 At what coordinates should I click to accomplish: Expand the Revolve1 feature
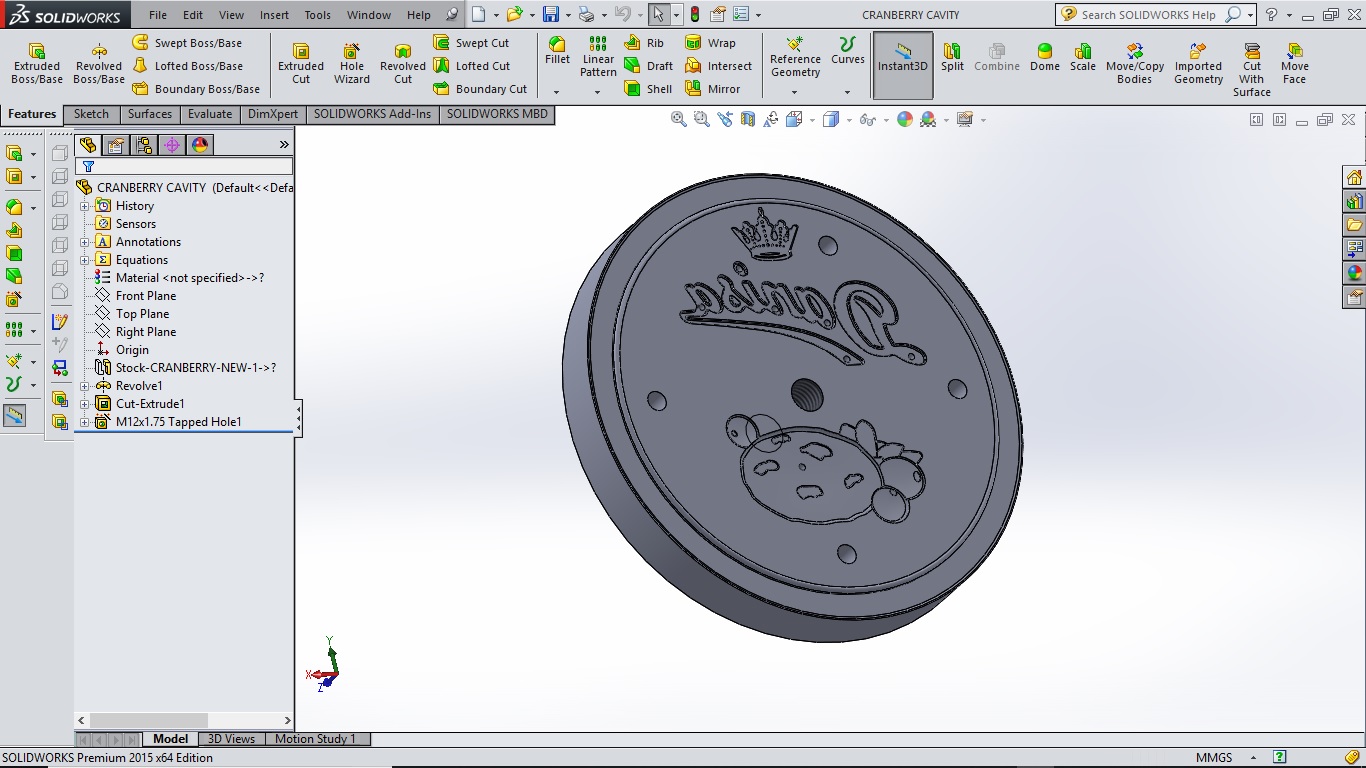click(x=85, y=386)
